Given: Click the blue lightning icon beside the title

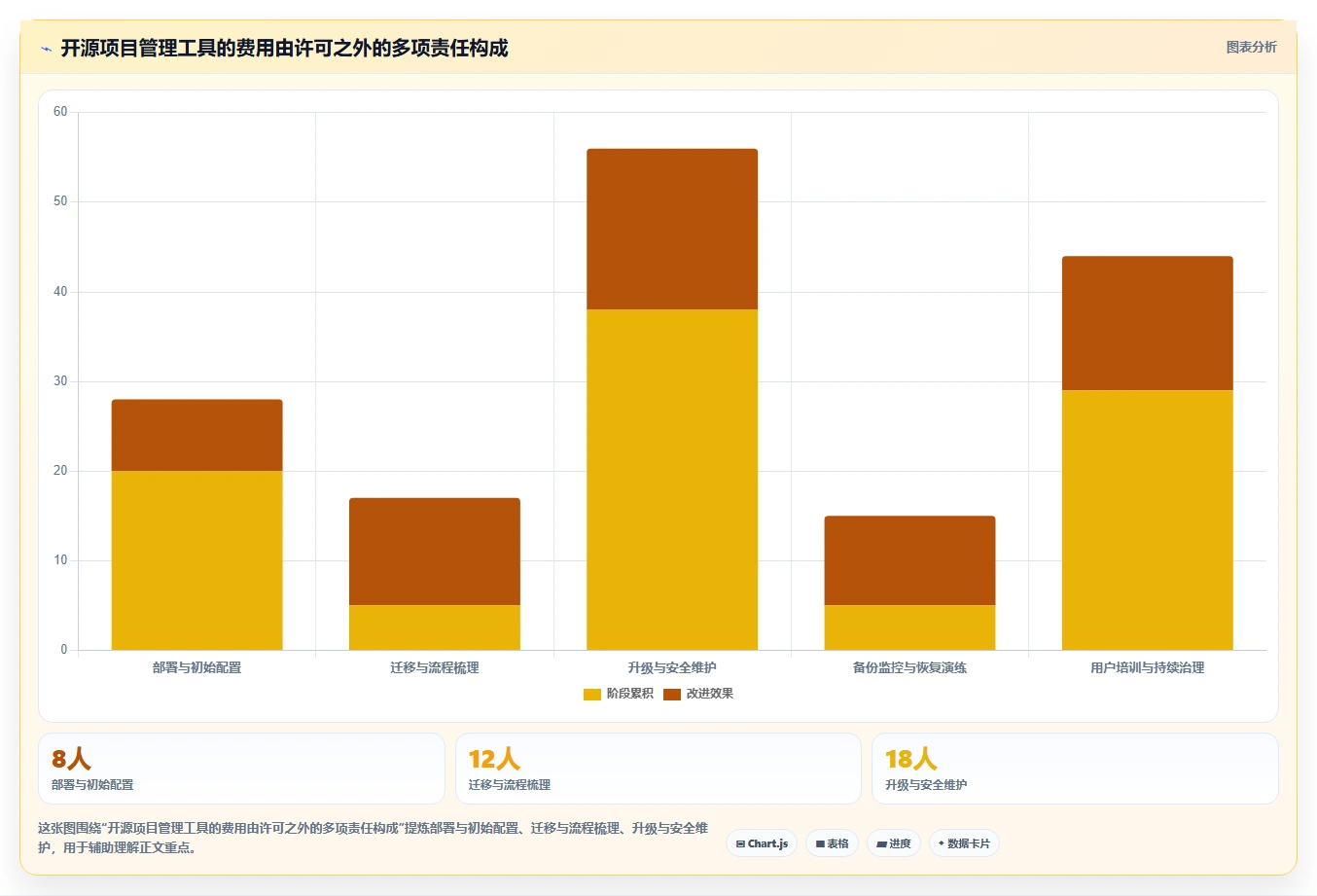Looking at the screenshot, I should coord(46,49).
